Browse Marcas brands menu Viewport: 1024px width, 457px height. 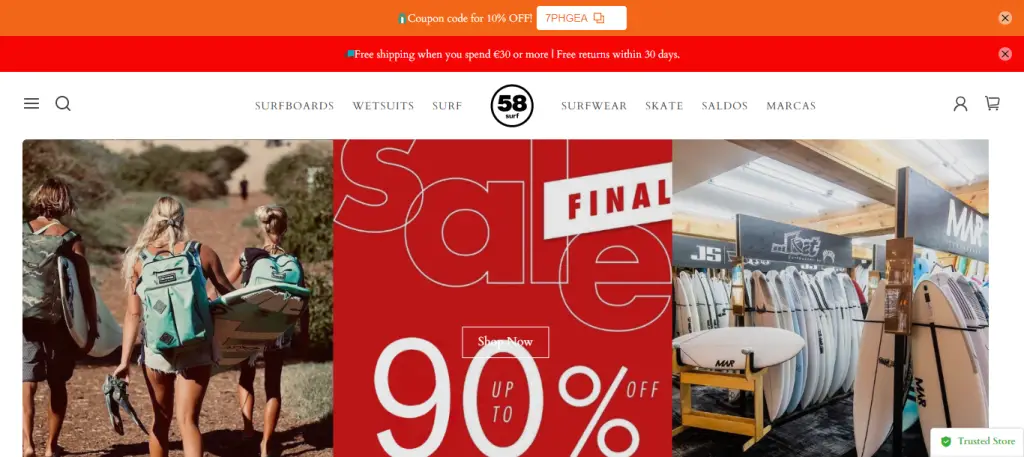[791, 106]
